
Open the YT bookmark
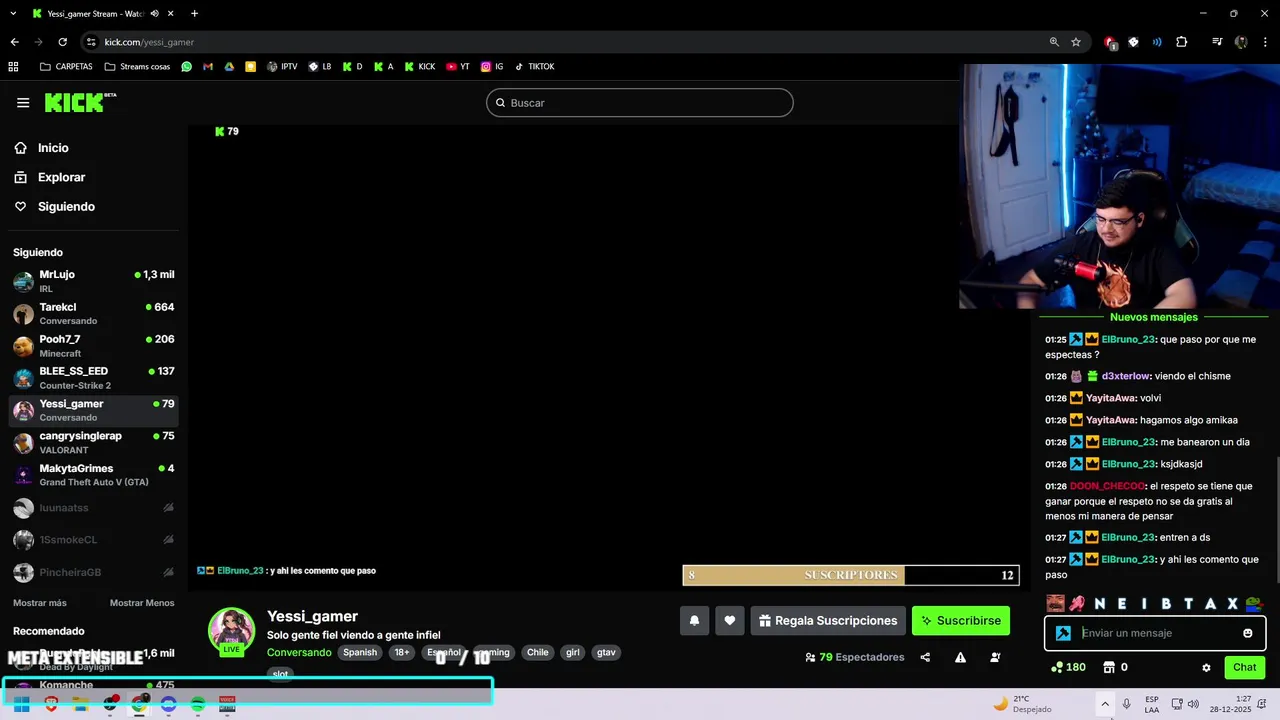coord(458,67)
